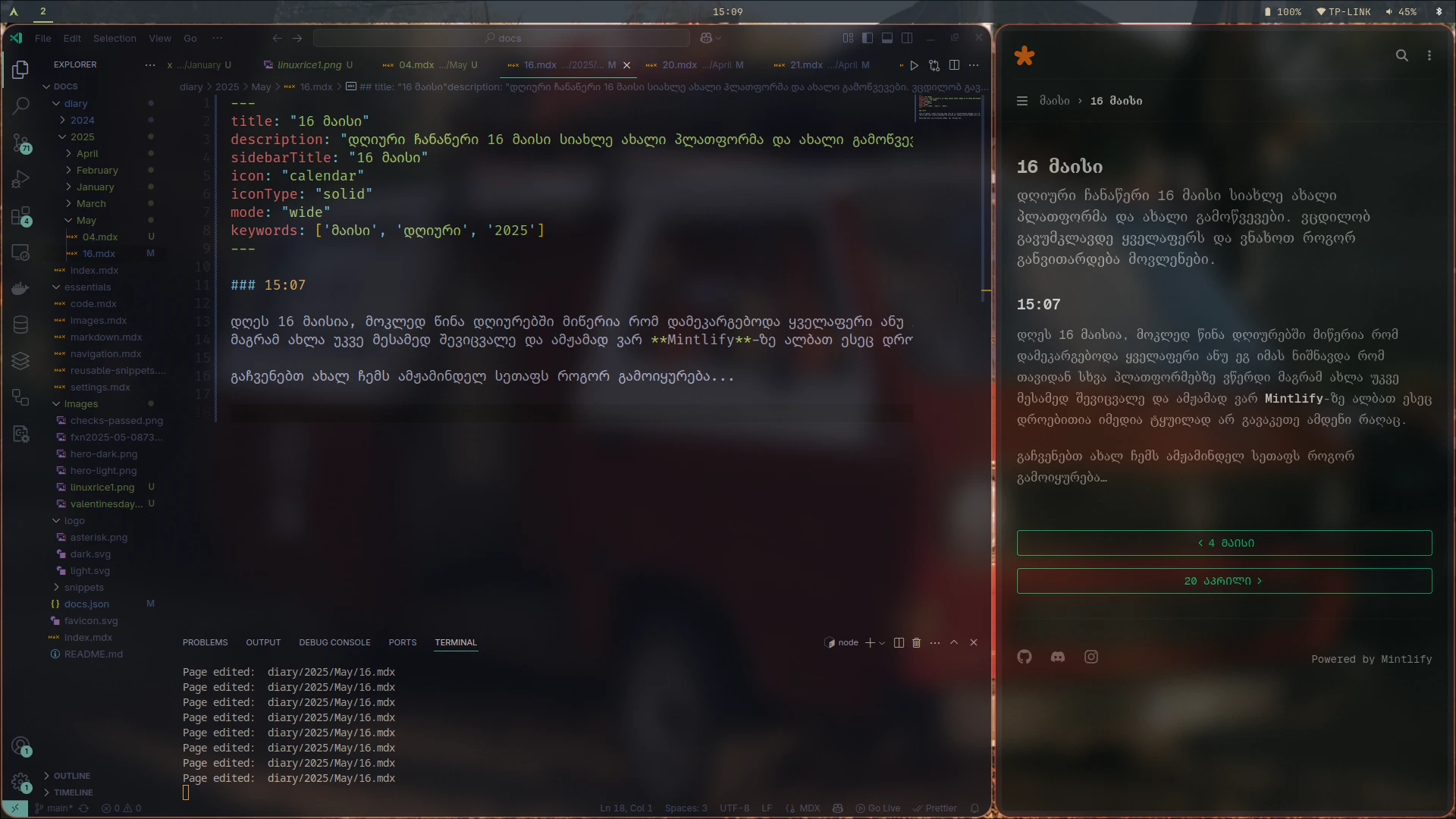
Task: Toggle the hamburger sidebar menu in preview
Action: pyautogui.click(x=1022, y=101)
